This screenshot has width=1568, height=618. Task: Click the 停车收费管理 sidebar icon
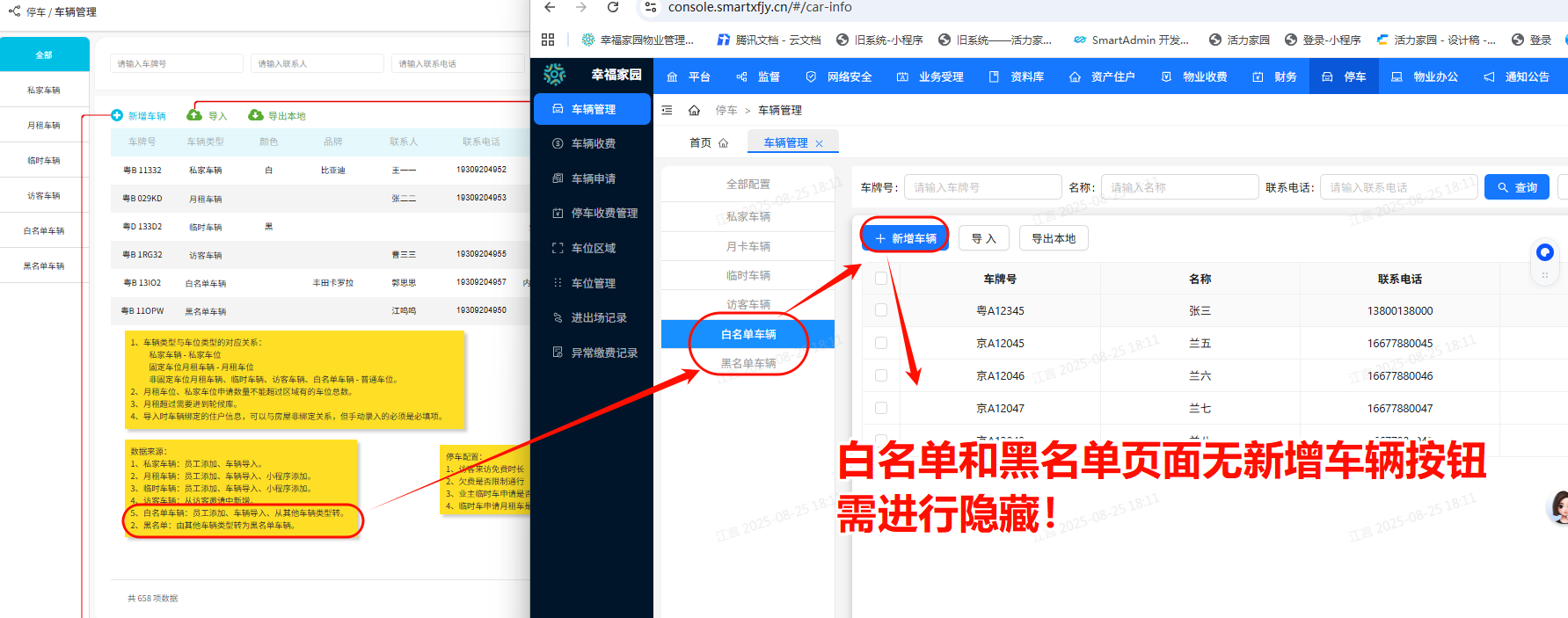[x=558, y=213]
